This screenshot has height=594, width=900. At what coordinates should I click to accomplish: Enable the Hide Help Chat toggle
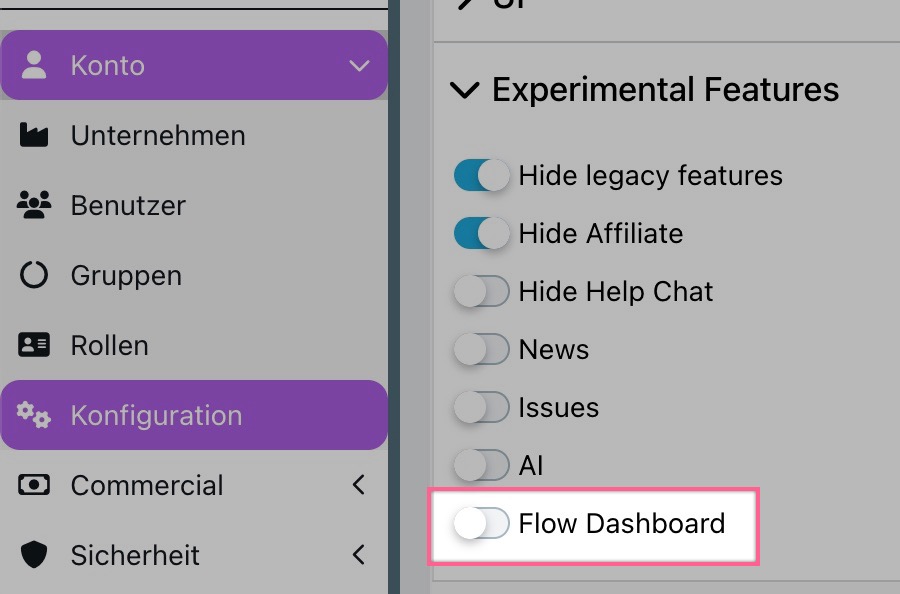pyautogui.click(x=481, y=291)
